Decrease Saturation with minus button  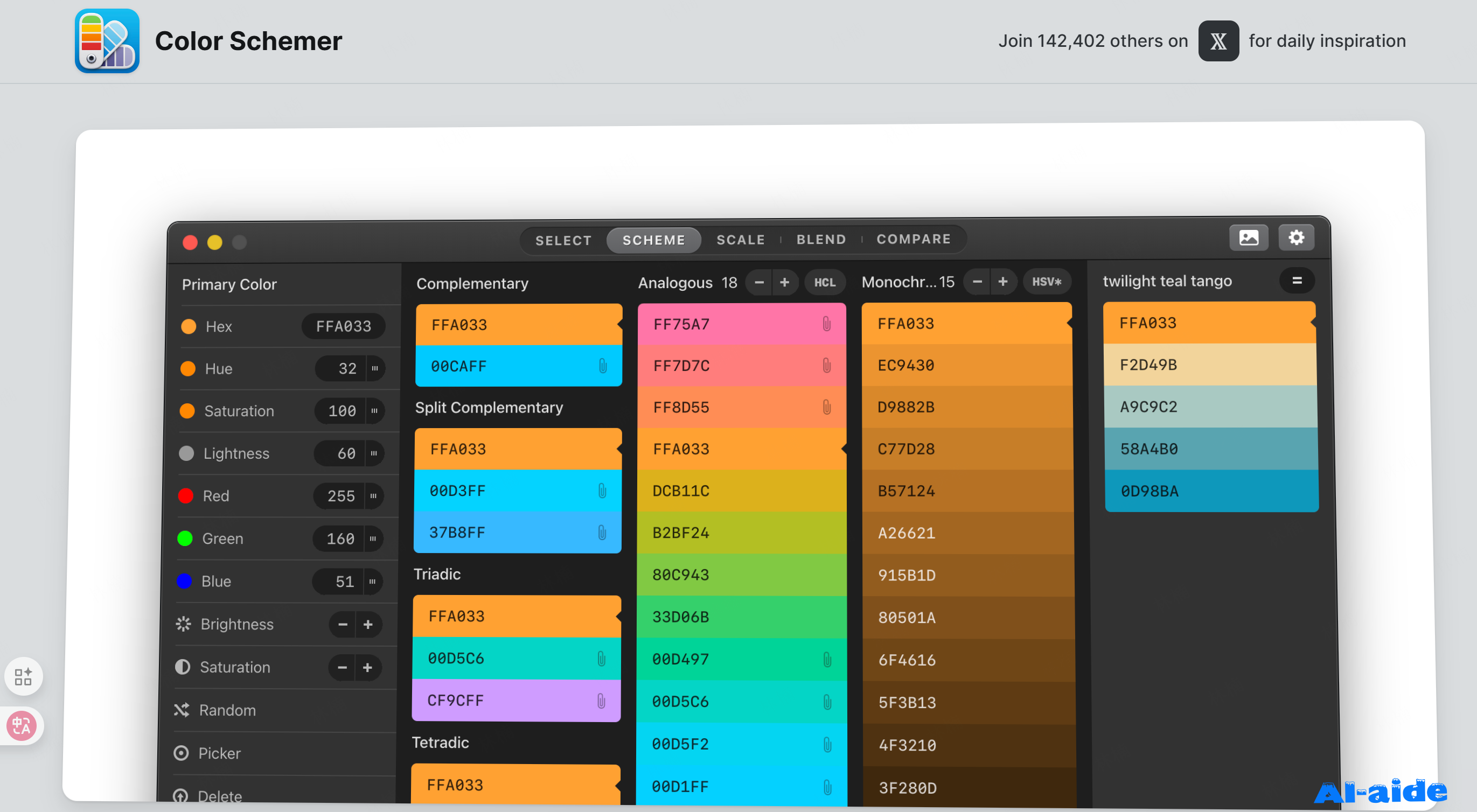(x=342, y=668)
